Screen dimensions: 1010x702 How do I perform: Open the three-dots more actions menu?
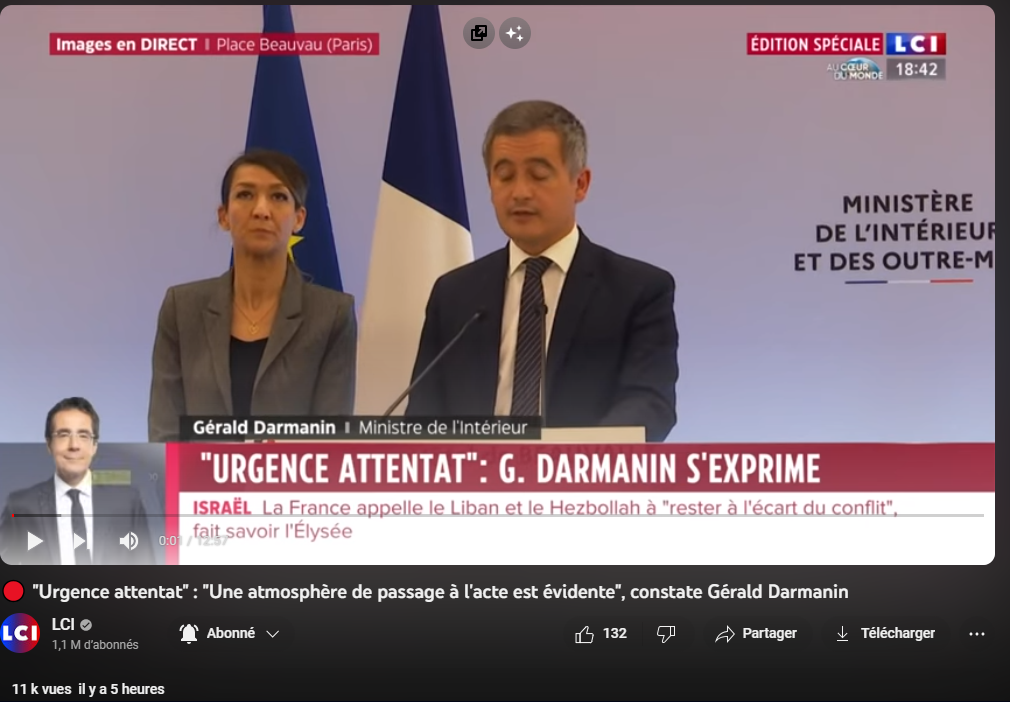pos(977,634)
